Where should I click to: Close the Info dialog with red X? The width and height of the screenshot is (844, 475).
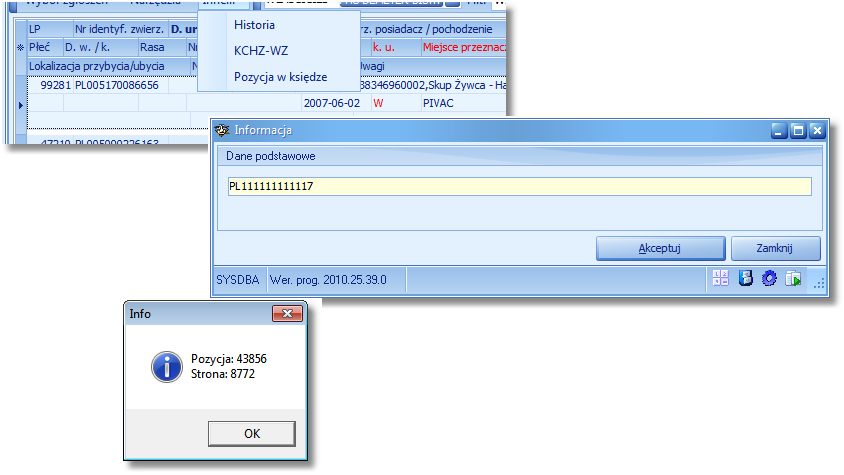click(287, 313)
